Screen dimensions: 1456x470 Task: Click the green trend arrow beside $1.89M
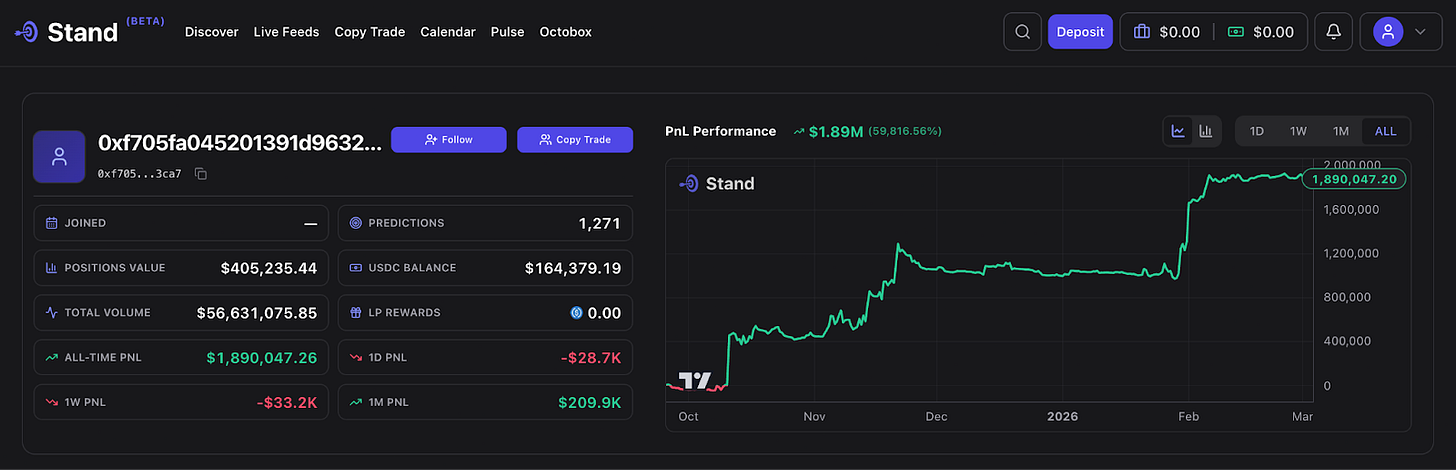coord(798,131)
